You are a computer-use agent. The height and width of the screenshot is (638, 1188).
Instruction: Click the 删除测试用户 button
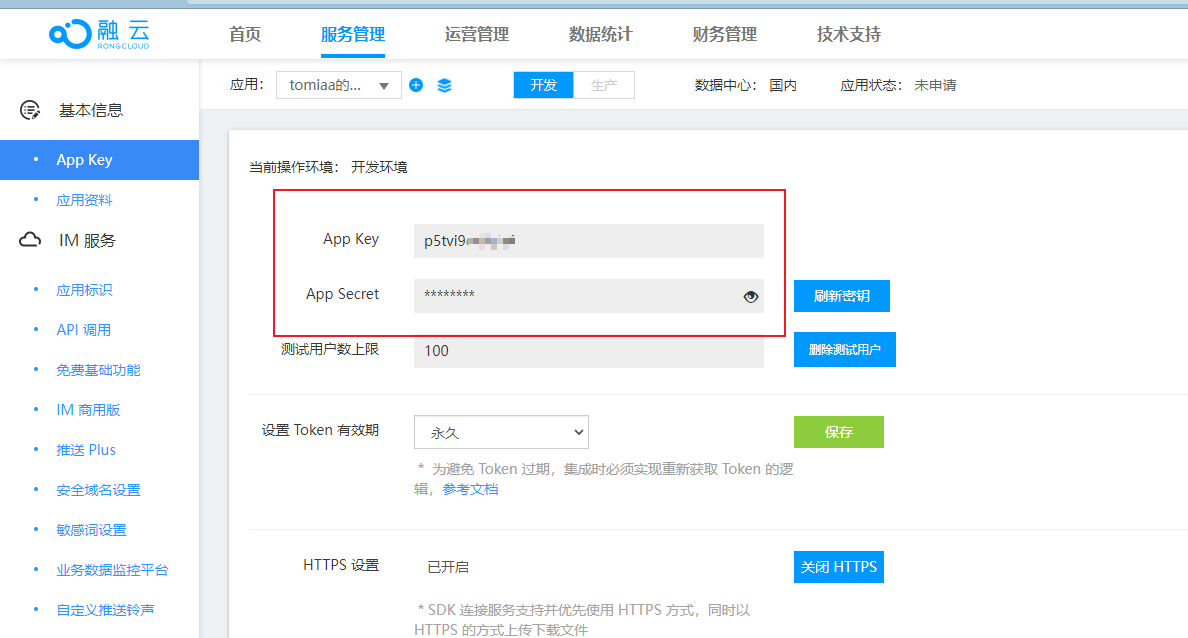point(845,350)
